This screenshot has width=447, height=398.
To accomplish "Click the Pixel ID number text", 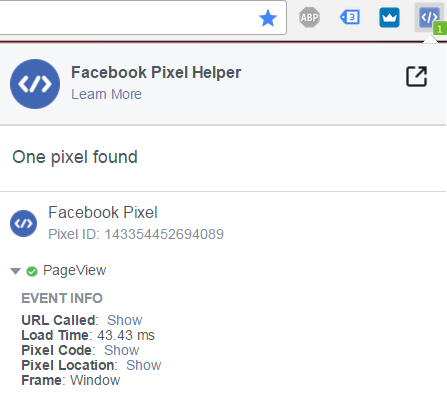I will click(164, 234).
